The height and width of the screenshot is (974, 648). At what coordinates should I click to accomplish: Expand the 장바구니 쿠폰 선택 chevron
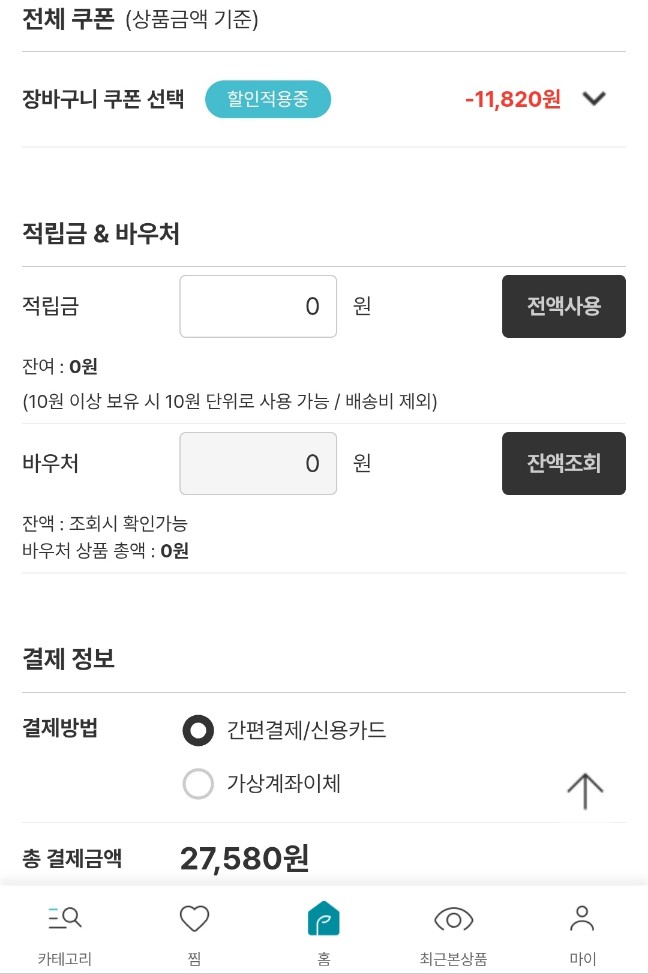[x=594, y=99]
